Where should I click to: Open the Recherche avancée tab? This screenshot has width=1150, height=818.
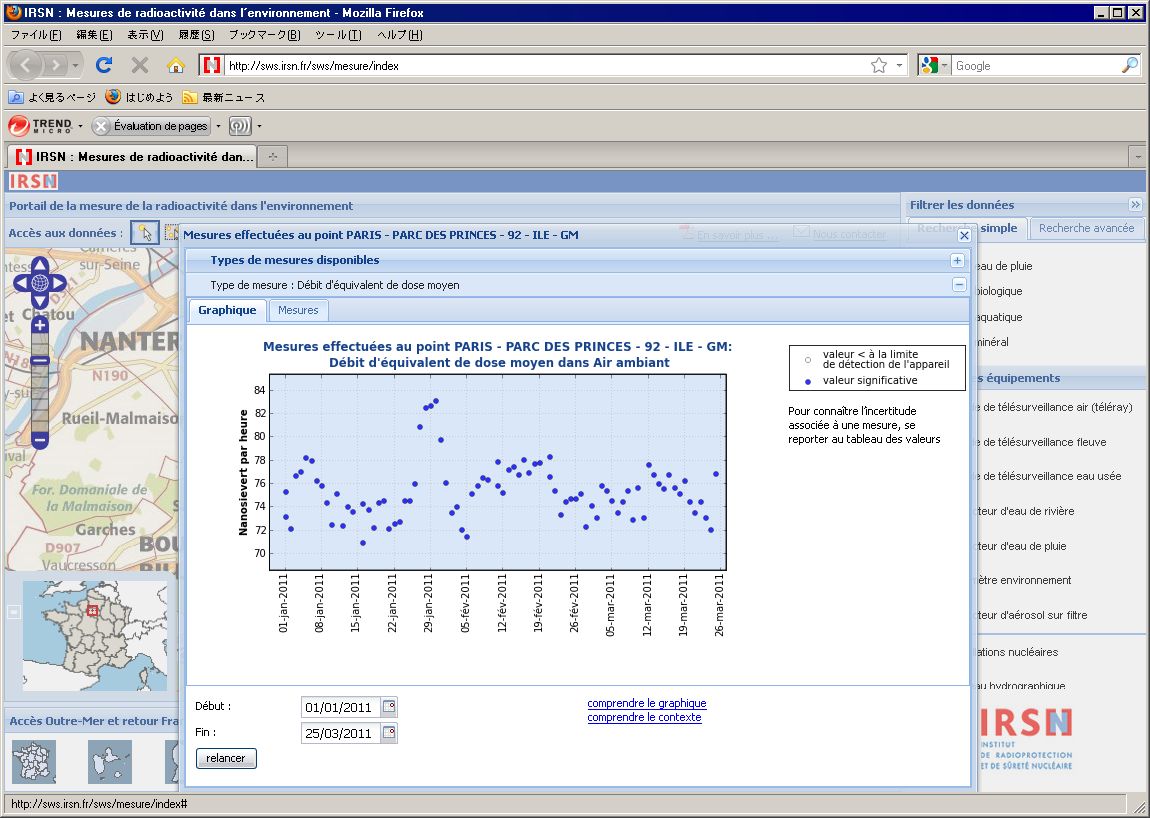tap(1086, 228)
